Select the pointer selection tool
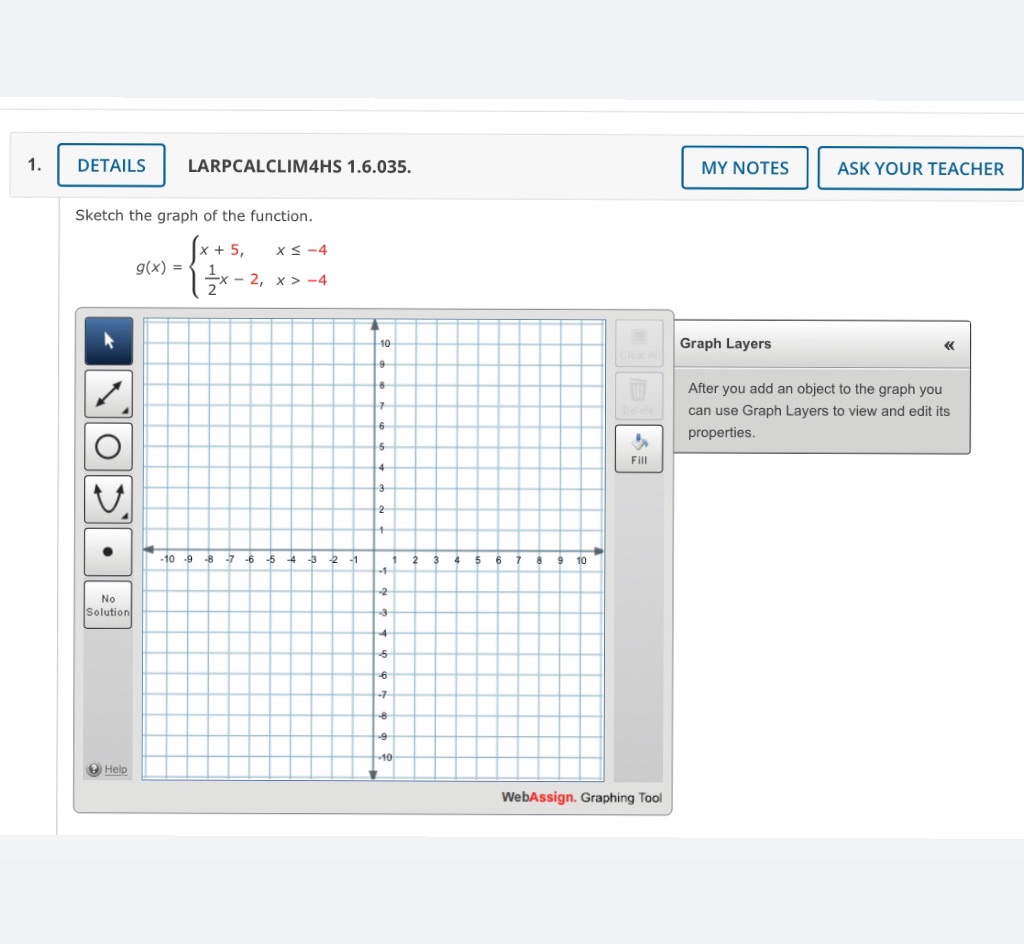This screenshot has height=944, width=1024. tap(108, 341)
